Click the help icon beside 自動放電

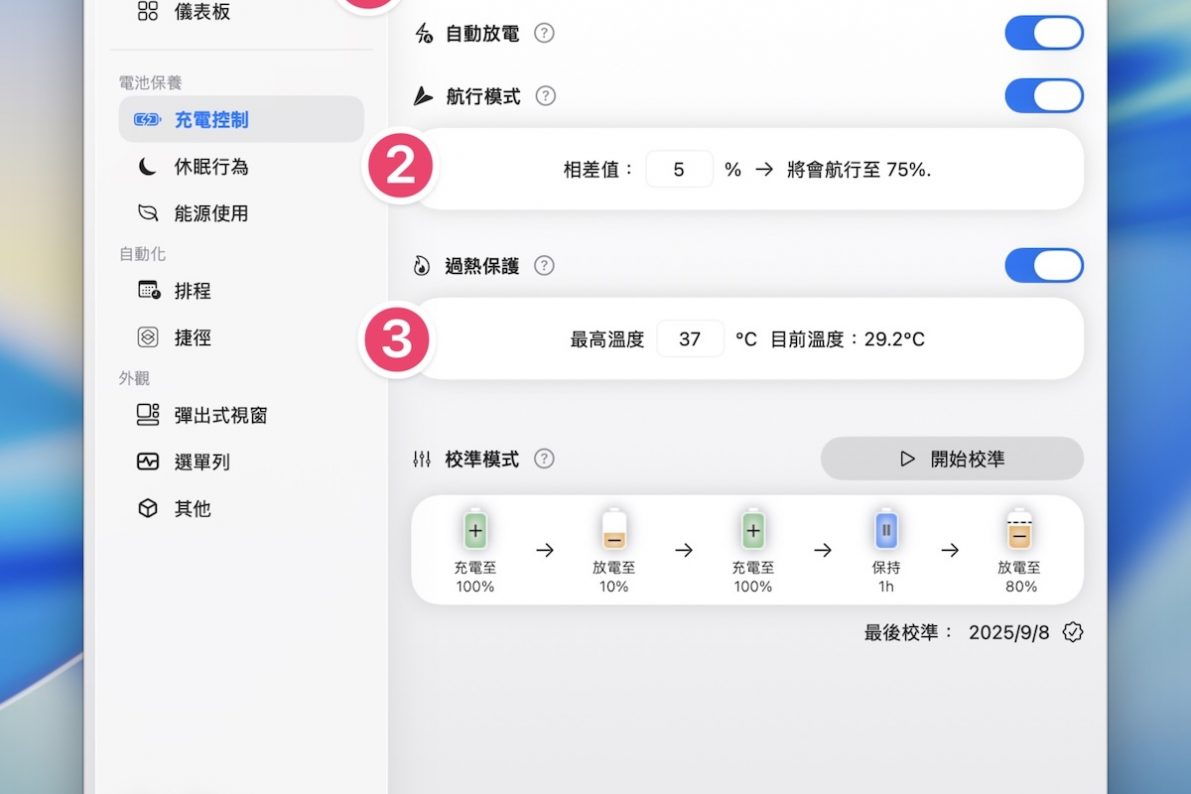[x=544, y=33]
